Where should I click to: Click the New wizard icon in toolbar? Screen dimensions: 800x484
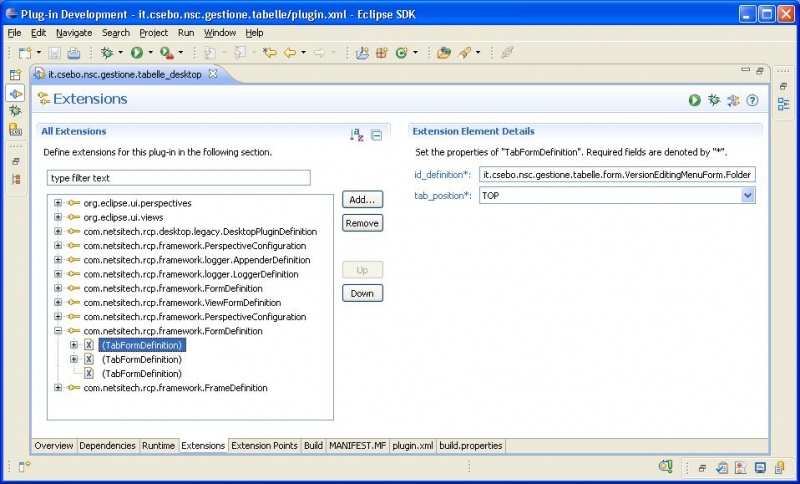pos(24,53)
